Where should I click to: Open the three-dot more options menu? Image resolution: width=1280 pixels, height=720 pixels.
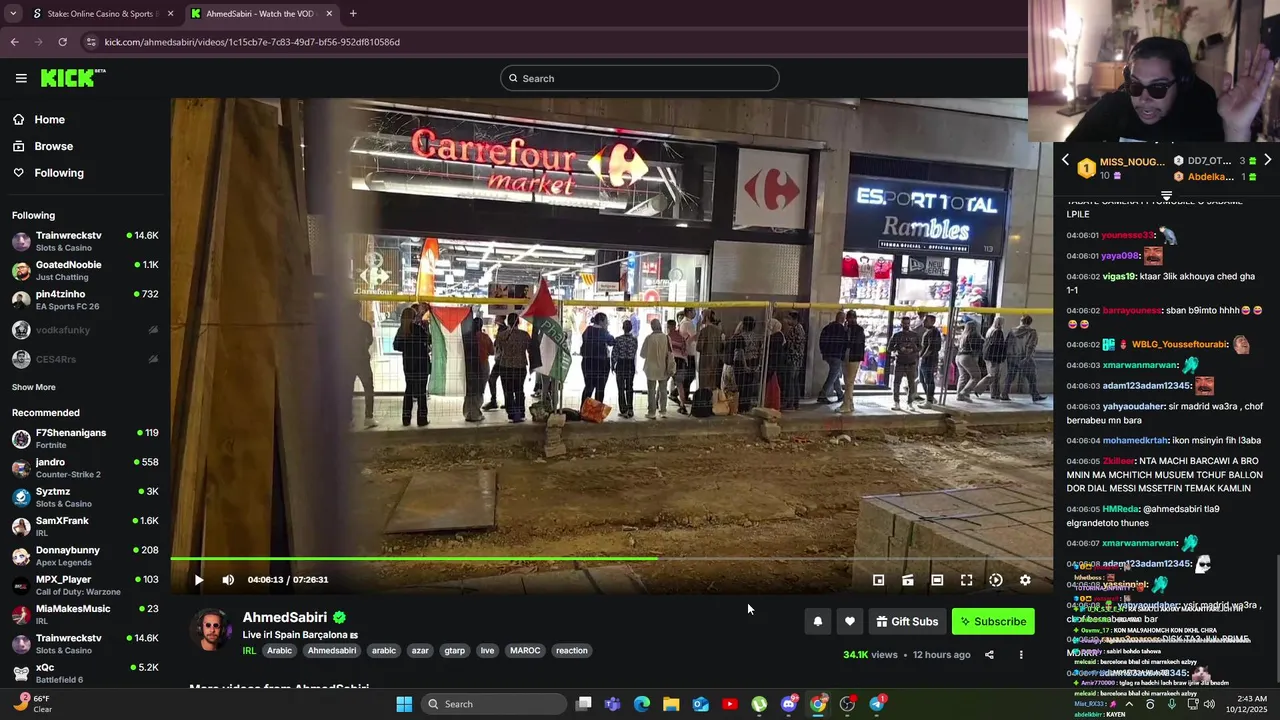pos(1021,655)
